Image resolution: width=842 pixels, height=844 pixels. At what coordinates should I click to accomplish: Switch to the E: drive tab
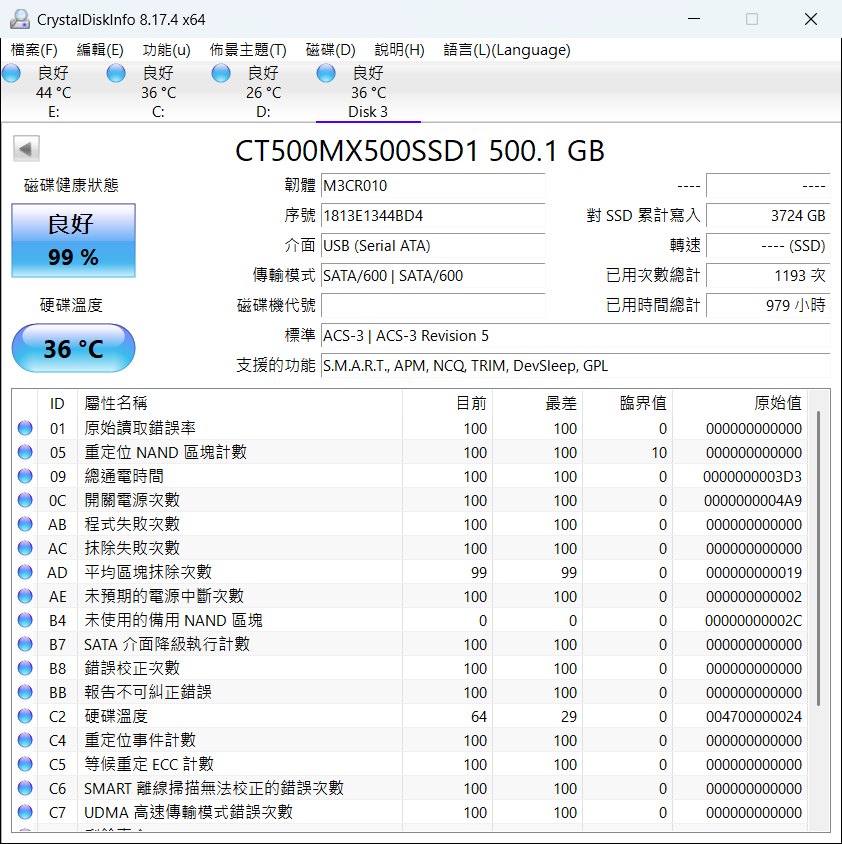53,92
